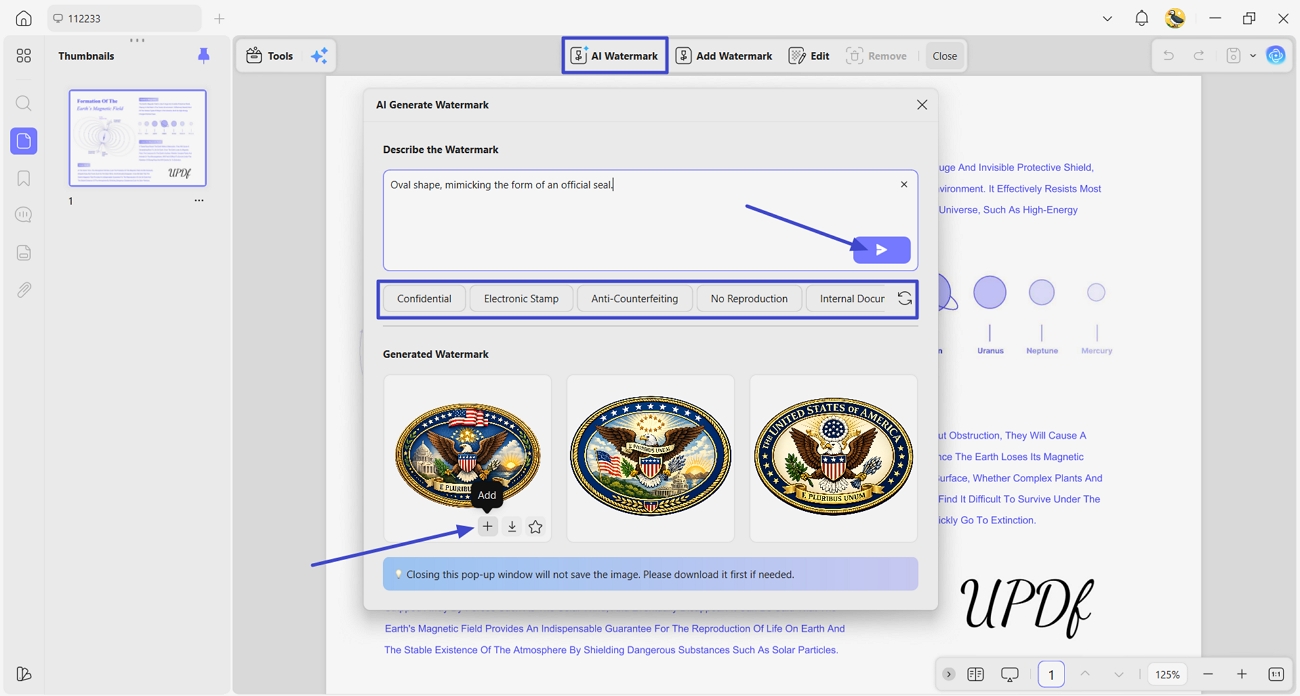The image size is (1300, 696).
Task: Open the Tools menu
Action: (270, 56)
